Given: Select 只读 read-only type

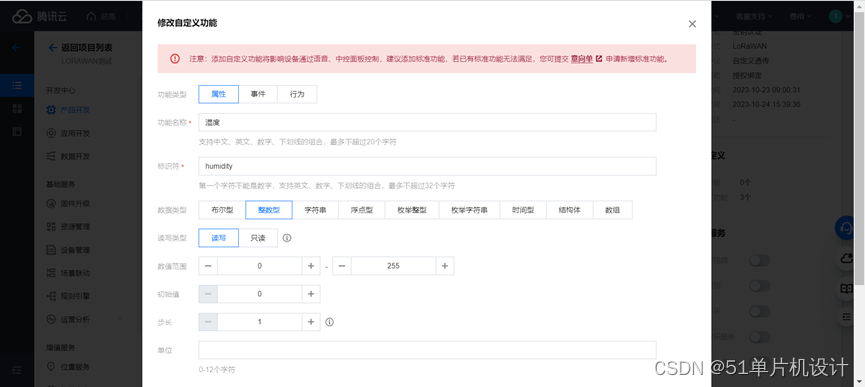Looking at the screenshot, I should point(258,238).
